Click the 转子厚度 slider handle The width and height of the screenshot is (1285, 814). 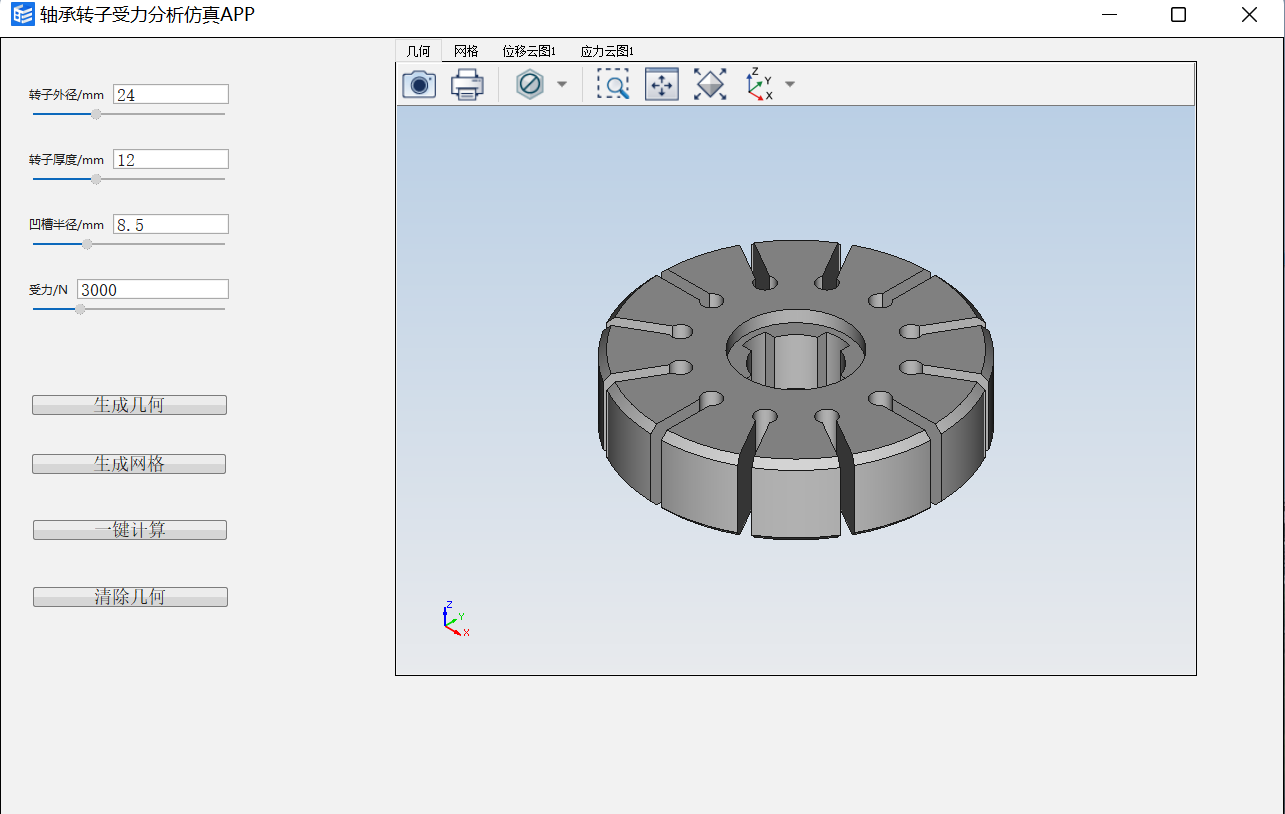(96, 179)
